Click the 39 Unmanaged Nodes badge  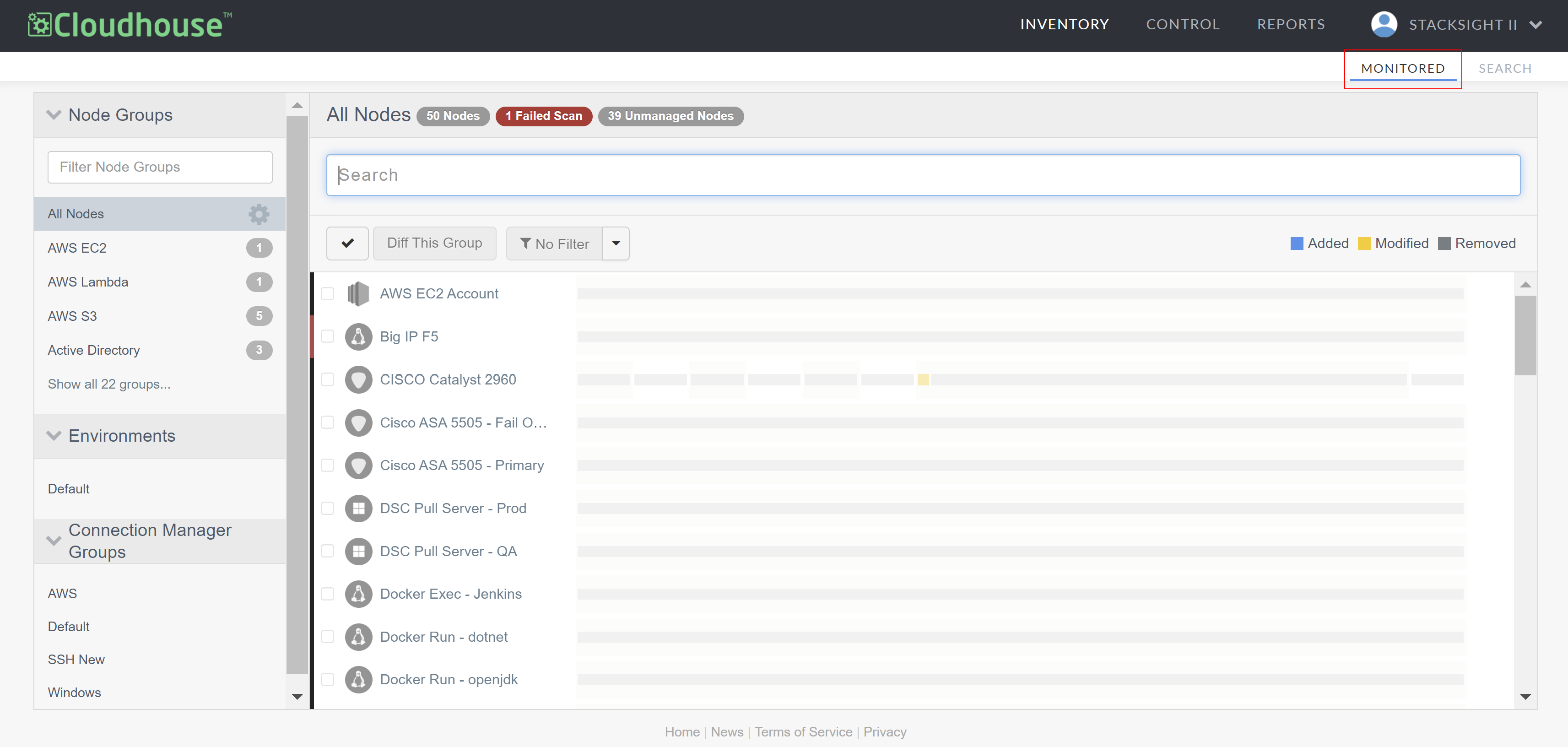(x=671, y=116)
